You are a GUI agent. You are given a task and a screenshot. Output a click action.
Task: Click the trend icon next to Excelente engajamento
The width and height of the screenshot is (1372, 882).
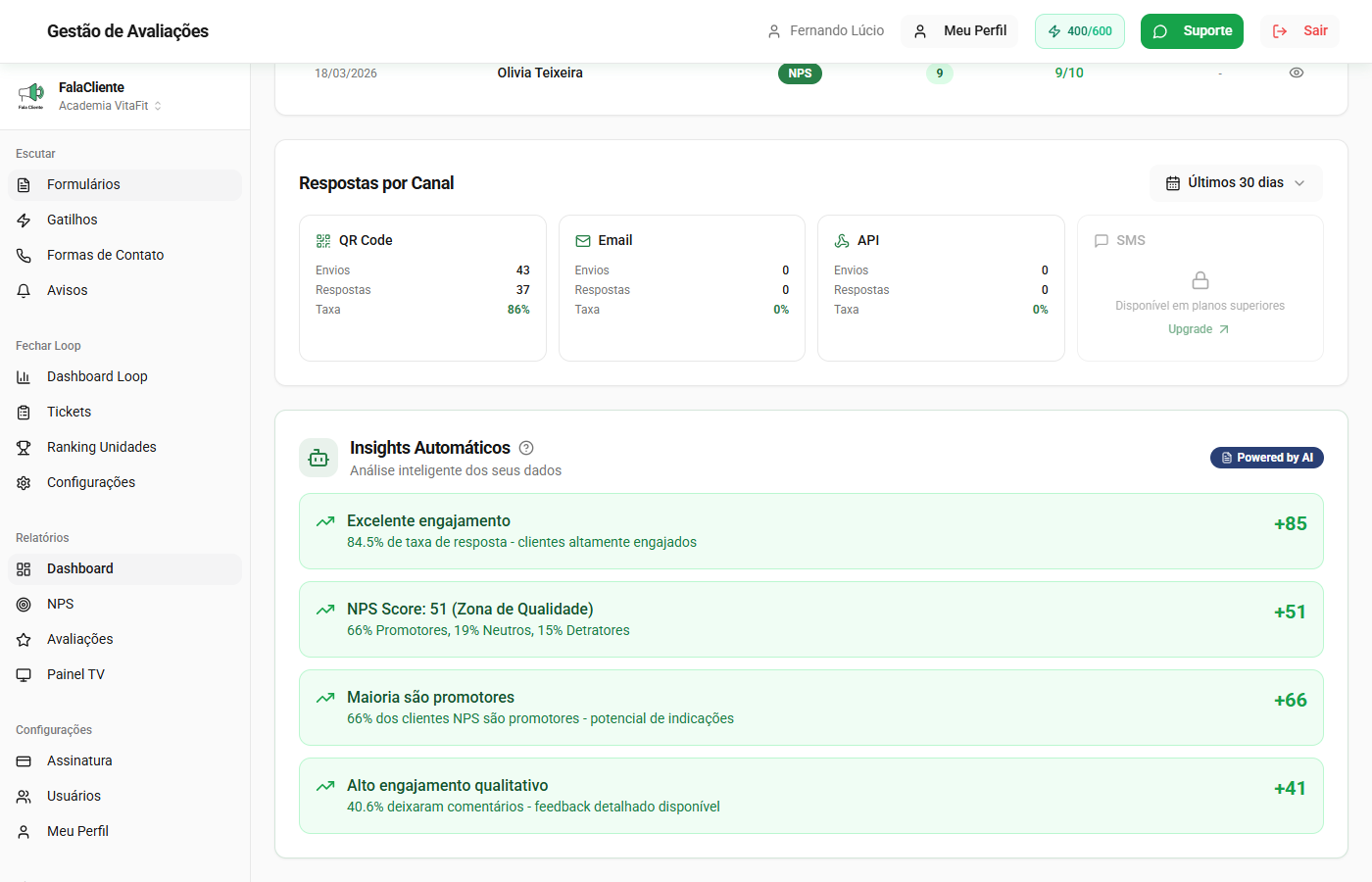click(x=325, y=521)
